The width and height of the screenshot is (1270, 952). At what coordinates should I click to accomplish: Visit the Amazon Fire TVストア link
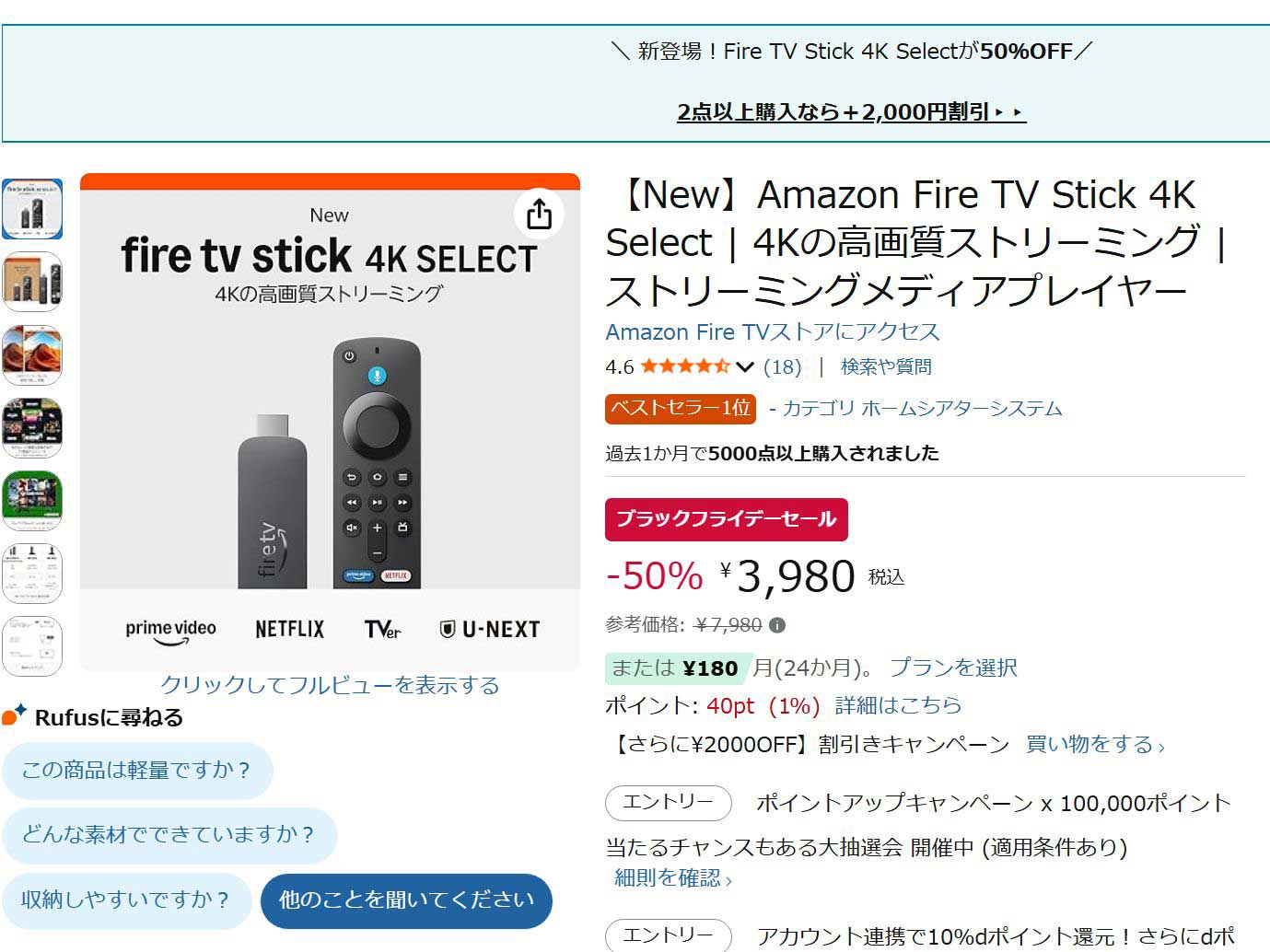(772, 331)
